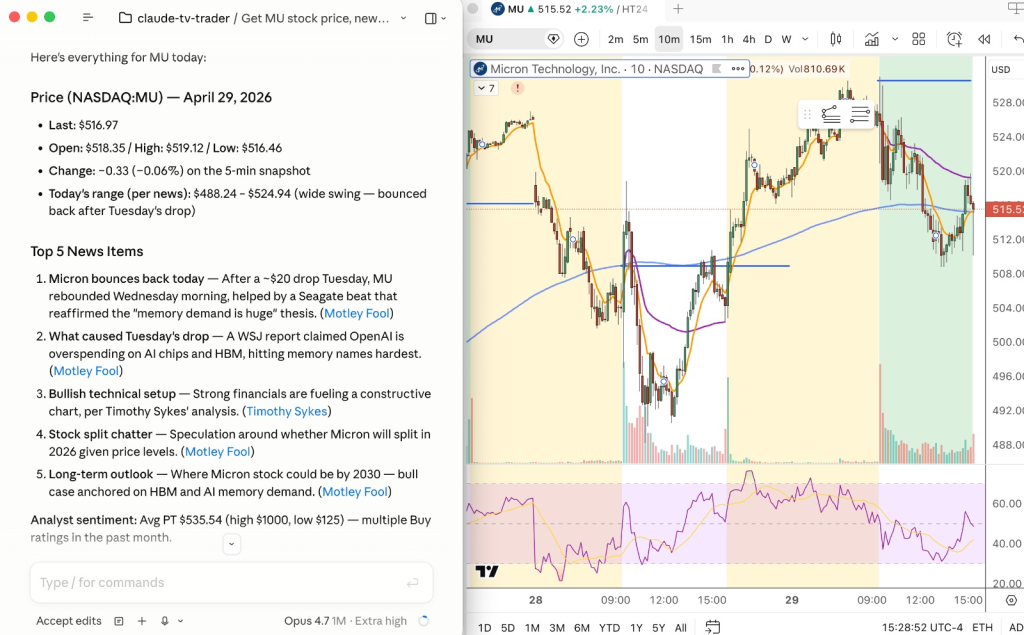The image size is (1024, 635).
Task: Expand the more timeframes dropdown arrow
Action: pyautogui.click(x=803, y=39)
